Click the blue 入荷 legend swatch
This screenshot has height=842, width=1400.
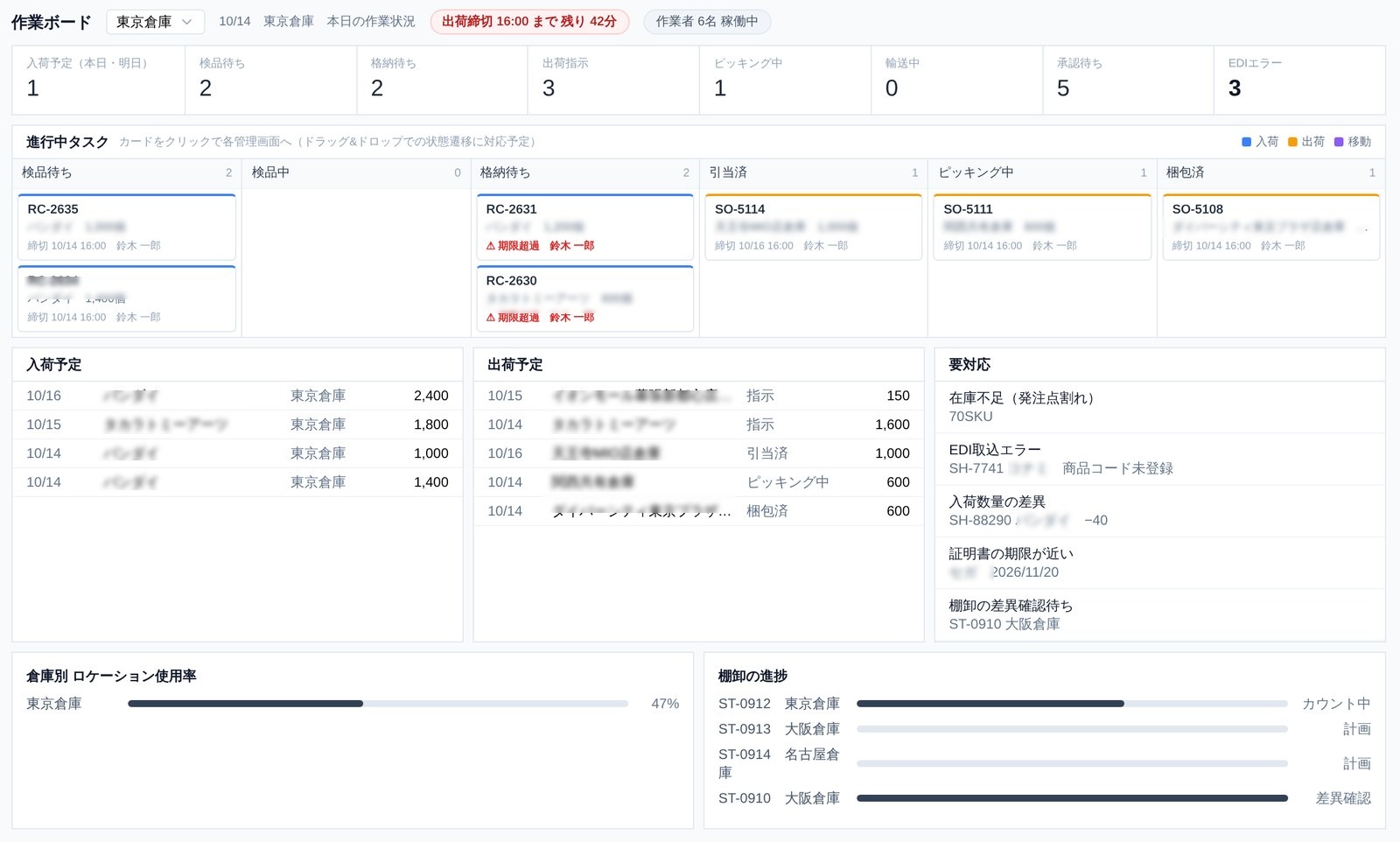coord(1246,142)
